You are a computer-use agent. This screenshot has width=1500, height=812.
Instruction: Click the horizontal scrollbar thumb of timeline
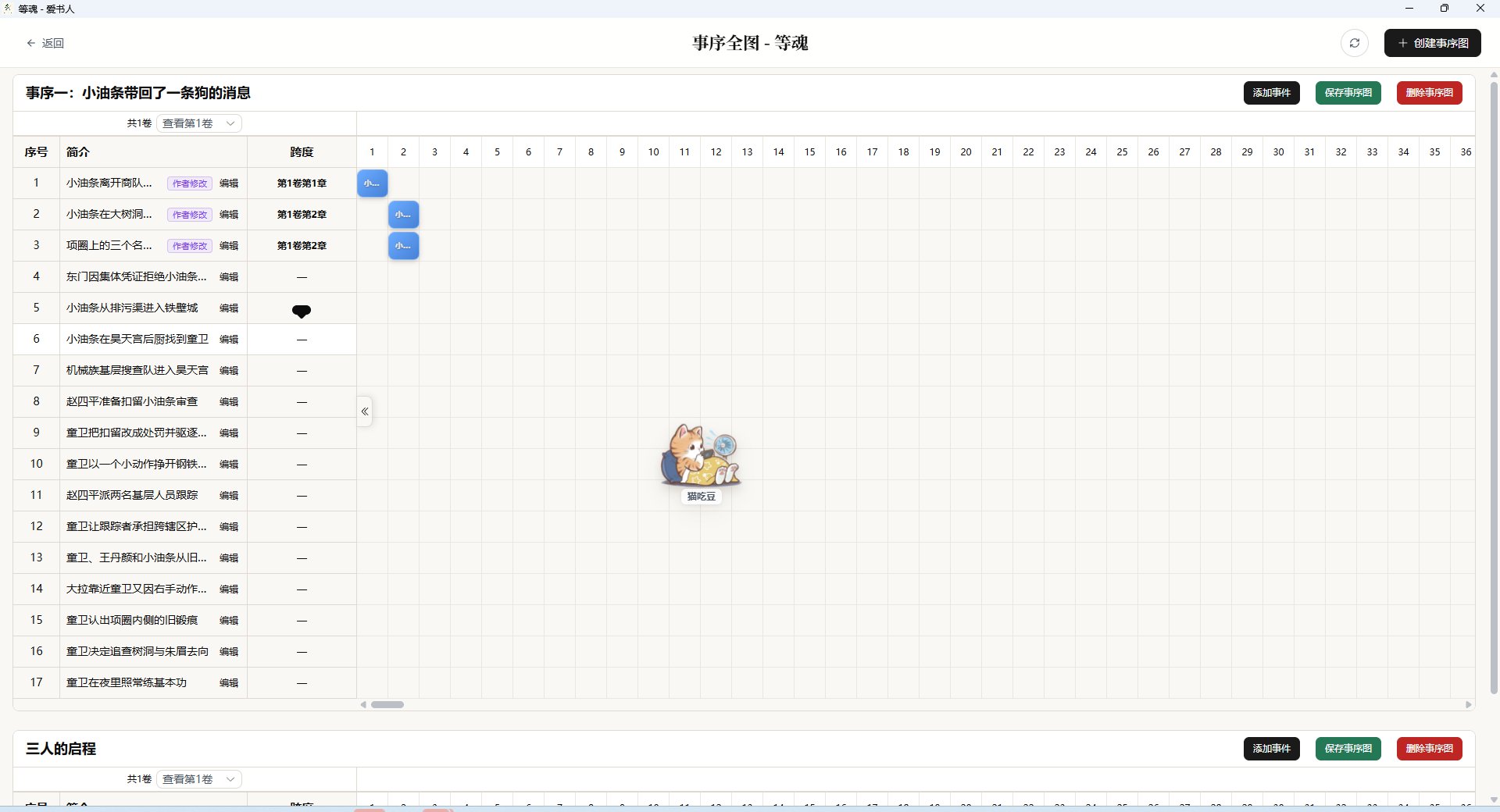pos(387,704)
